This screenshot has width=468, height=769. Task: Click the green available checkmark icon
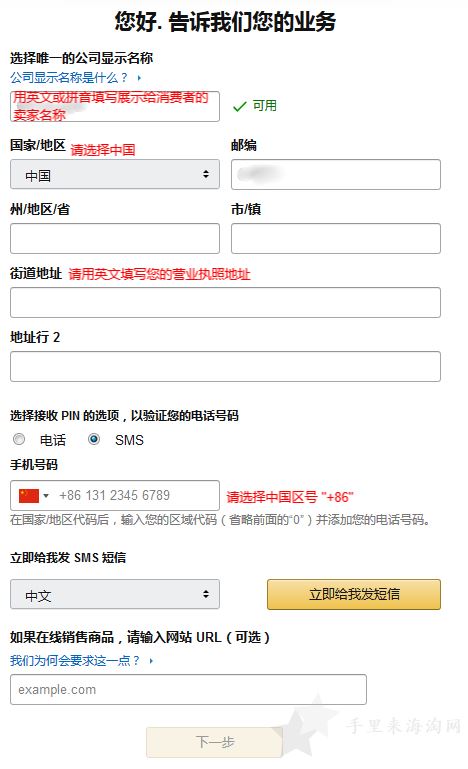click(239, 106)
